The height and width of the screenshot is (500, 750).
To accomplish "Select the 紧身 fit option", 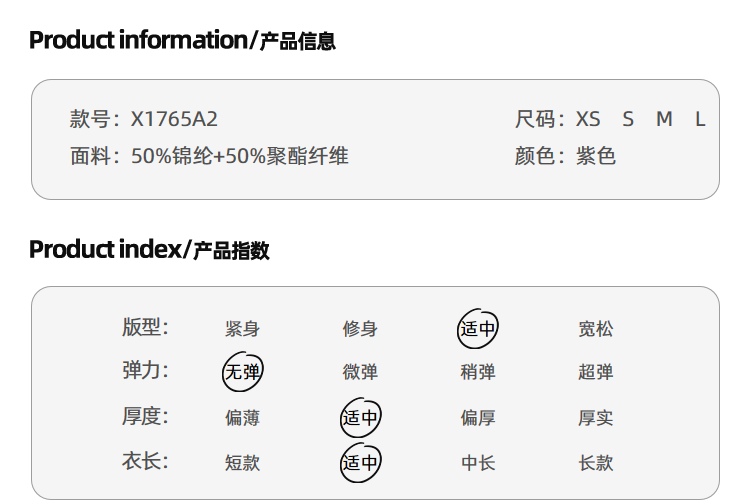I will (242, 329).
